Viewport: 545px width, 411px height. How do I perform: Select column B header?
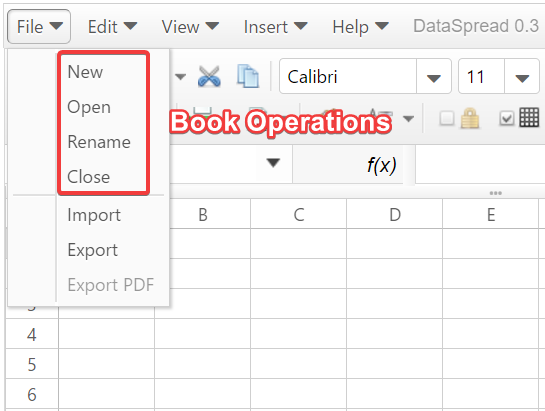(203, 214)
